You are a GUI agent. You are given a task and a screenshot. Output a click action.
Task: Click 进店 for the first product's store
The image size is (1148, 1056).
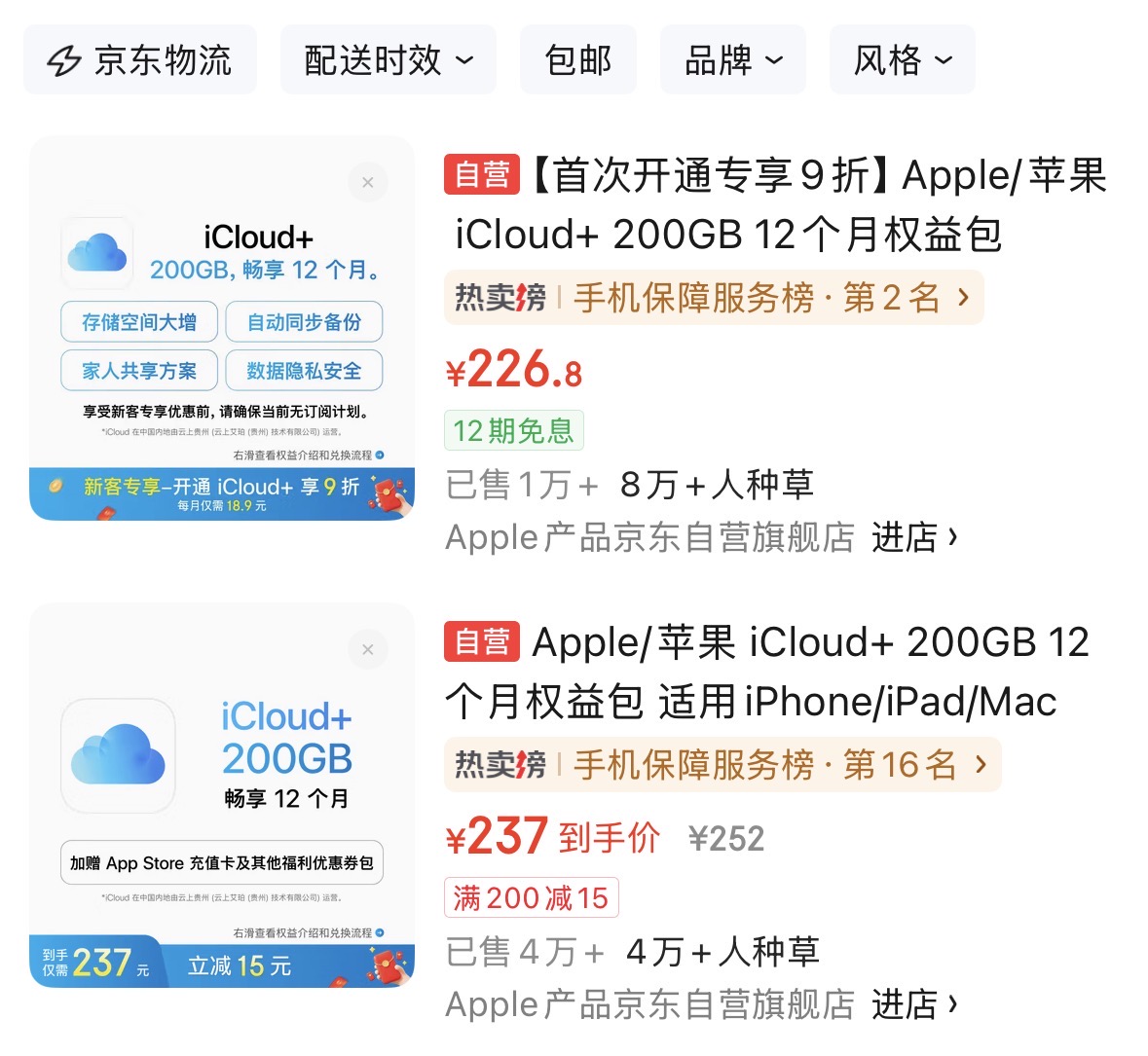(x=914, y=537)
